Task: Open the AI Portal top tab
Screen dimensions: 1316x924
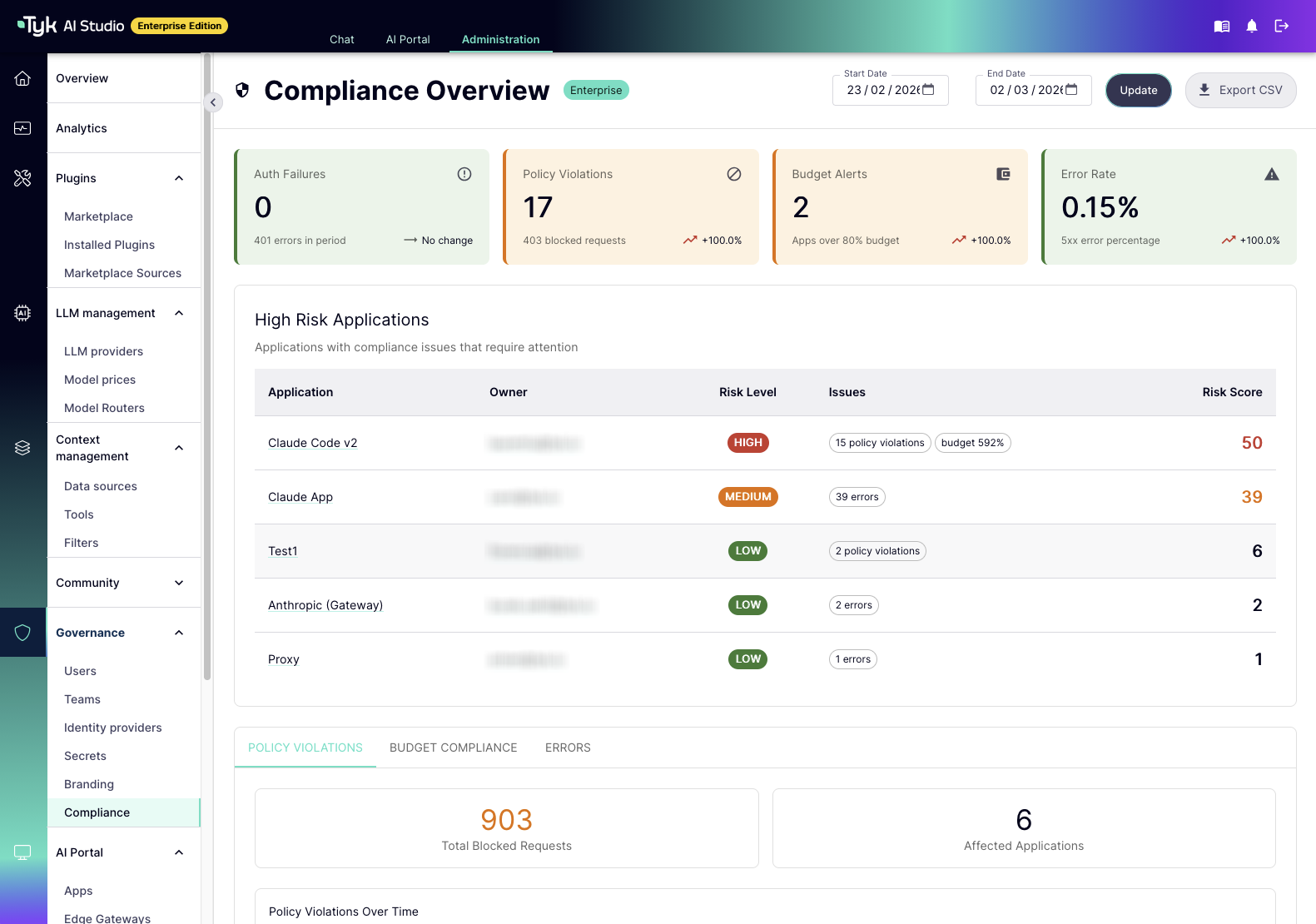Action: point(408,39)
